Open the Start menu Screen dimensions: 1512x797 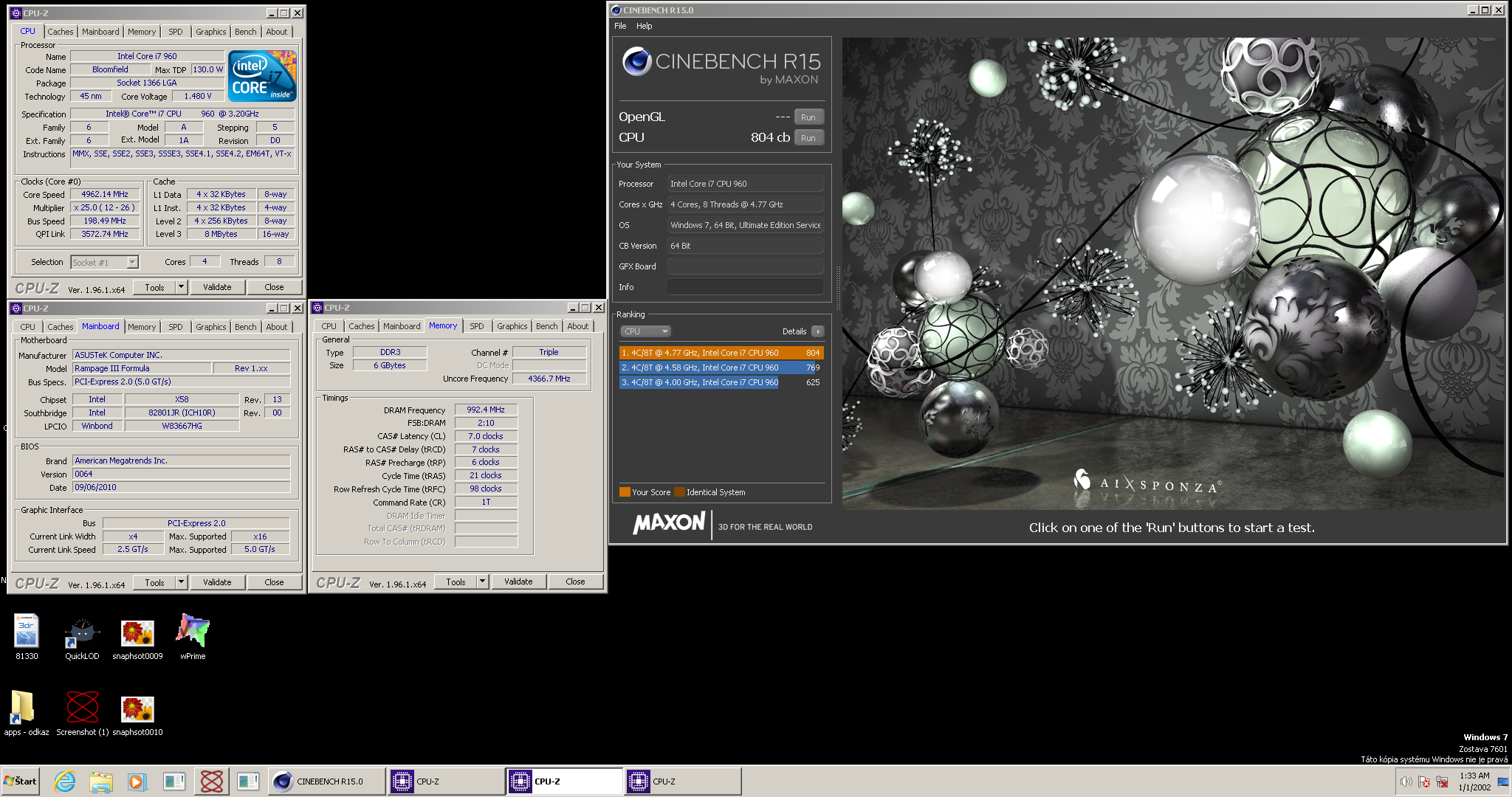(x=20, y=782)
